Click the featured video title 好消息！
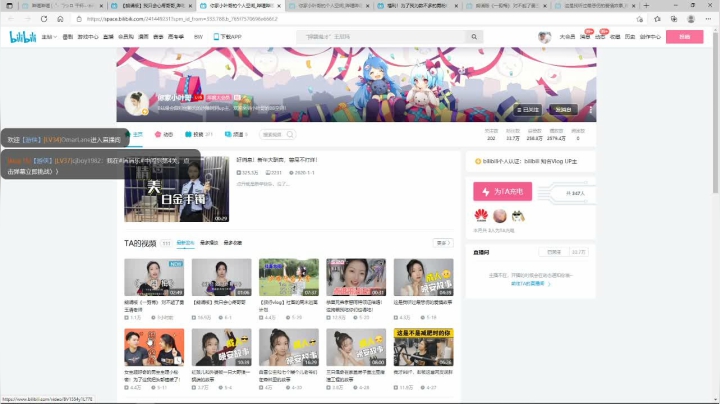The image size is (720, 404). point(277,160)
